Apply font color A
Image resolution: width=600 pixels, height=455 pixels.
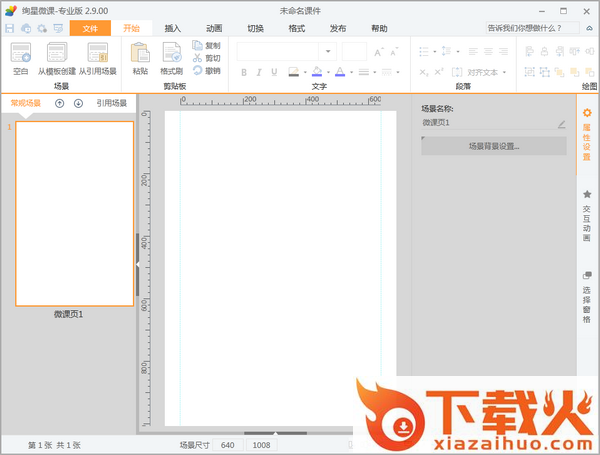[340, 72]
